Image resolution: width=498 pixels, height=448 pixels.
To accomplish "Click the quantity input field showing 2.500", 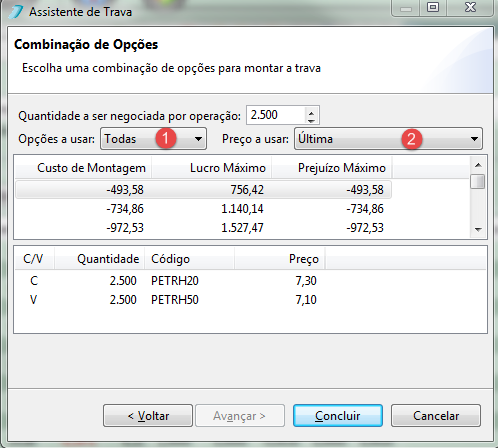I will 276,115.
